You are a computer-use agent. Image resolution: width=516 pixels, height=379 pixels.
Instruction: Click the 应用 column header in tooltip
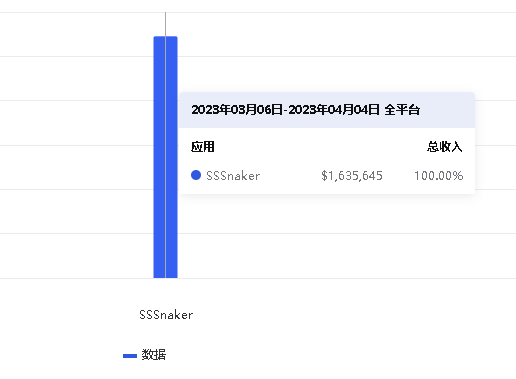(x=203, y=147)
